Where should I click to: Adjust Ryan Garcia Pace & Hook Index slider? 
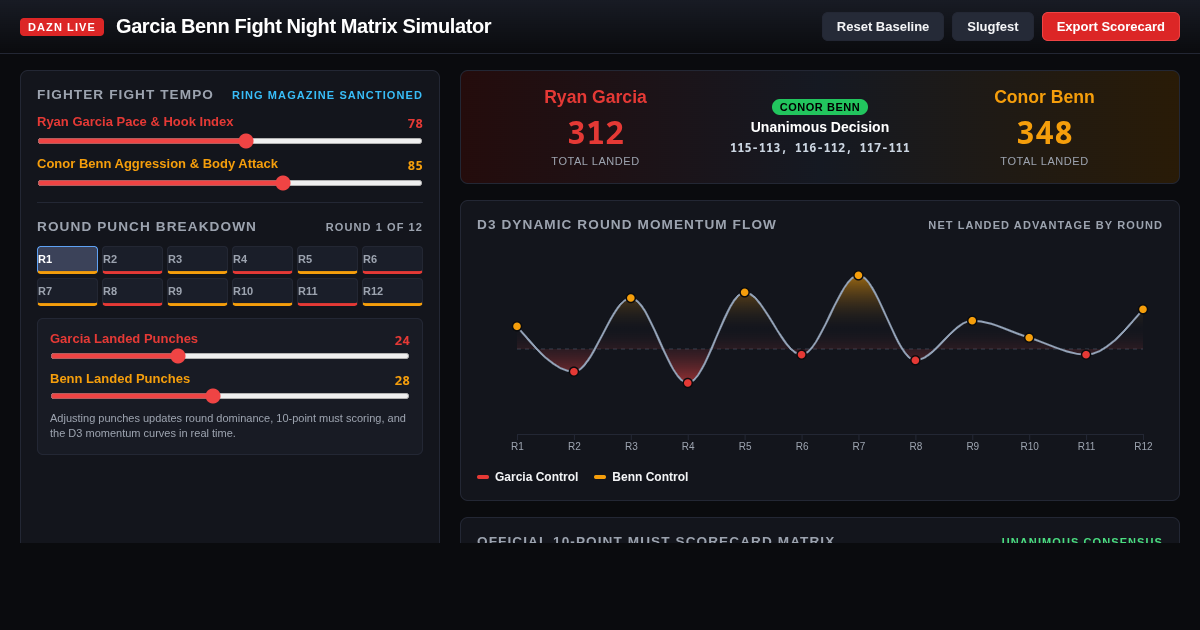230,141
